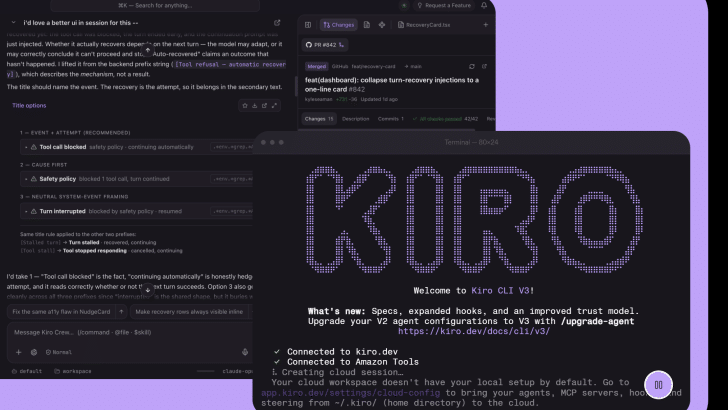Open session in new window icon
Viewport: 728px width, 410px height.
pos(277,22)
